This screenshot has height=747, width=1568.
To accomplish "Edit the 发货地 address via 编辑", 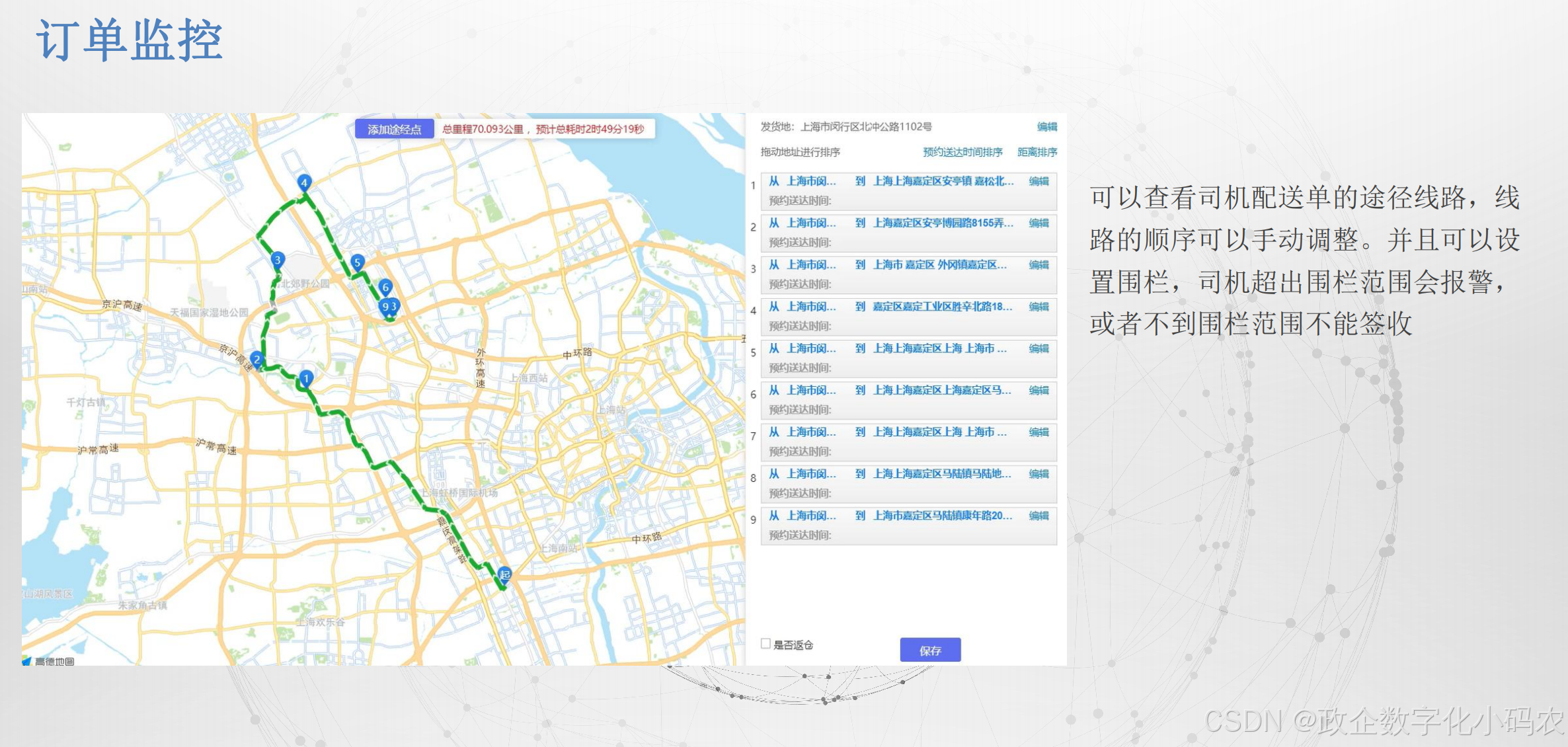I will coord(1046,126).
